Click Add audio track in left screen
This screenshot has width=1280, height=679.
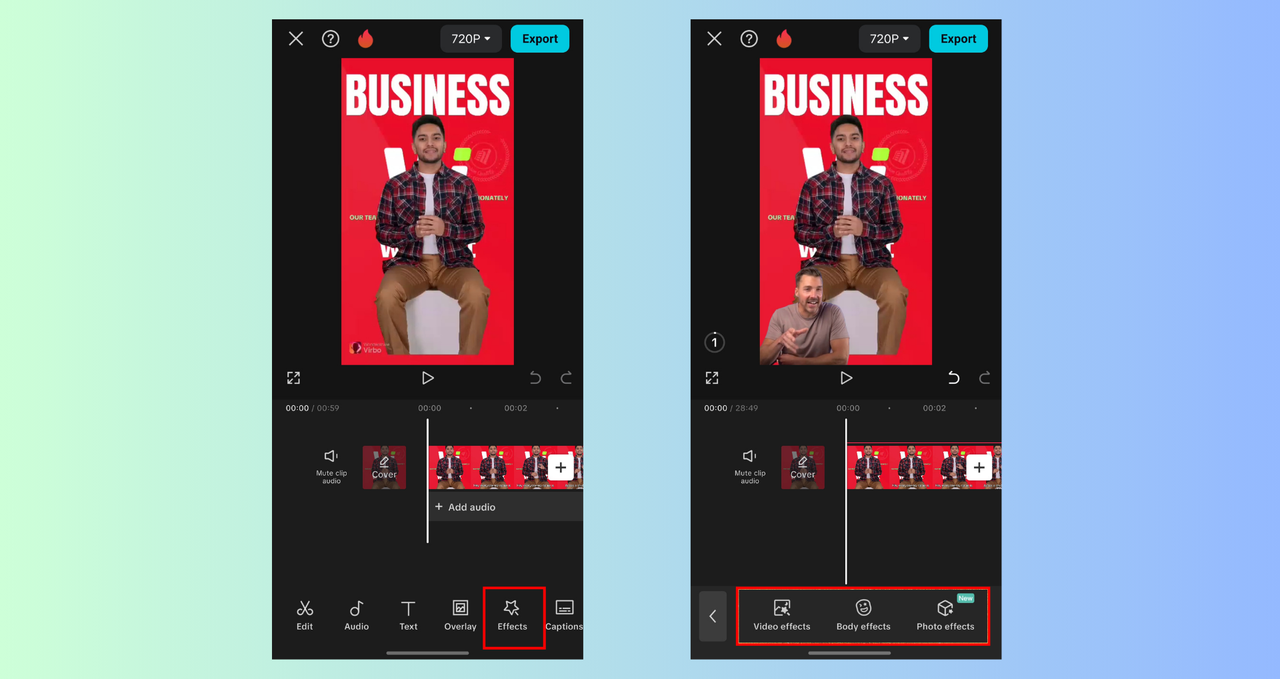[x=506, y=507]
